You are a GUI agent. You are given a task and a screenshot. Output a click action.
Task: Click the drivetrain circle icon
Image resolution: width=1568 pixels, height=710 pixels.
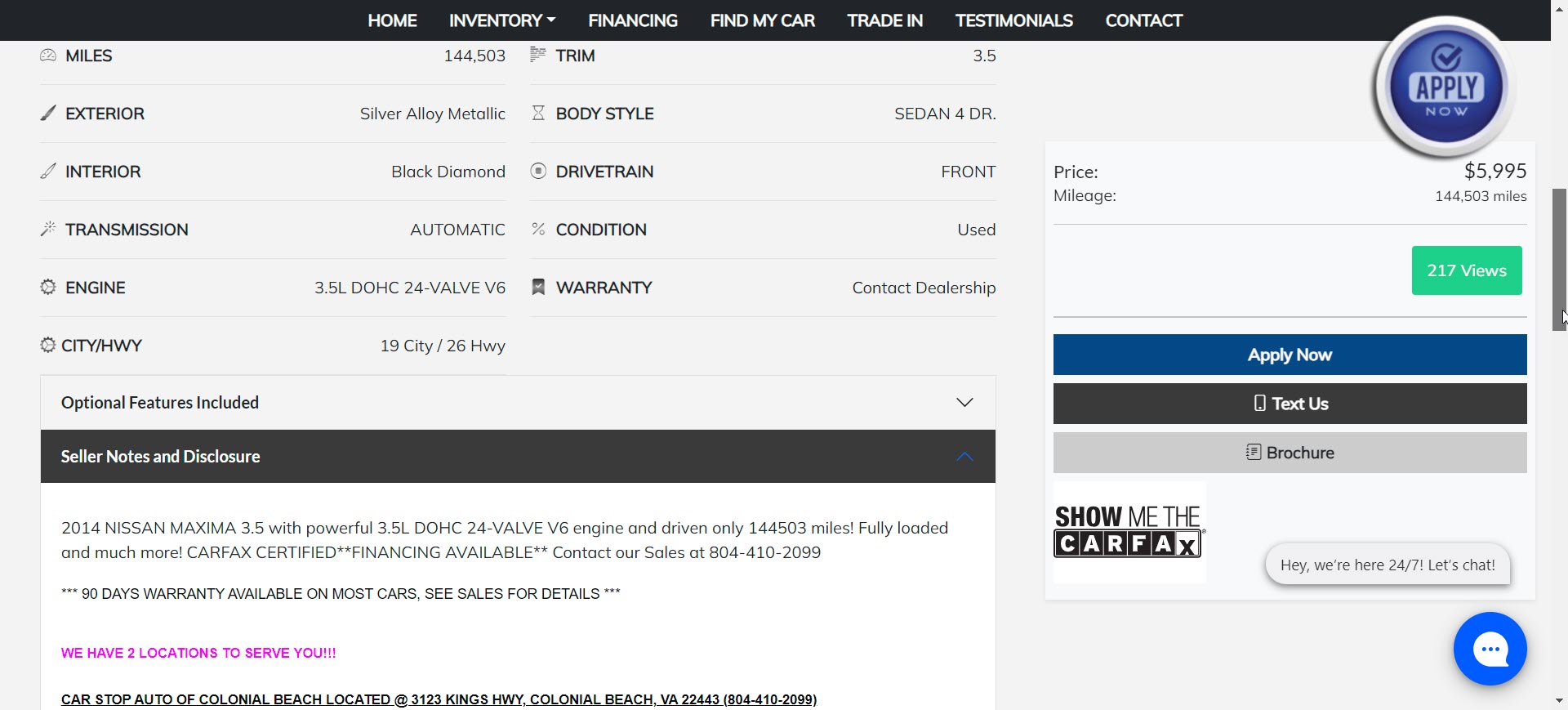click(538, 172)
